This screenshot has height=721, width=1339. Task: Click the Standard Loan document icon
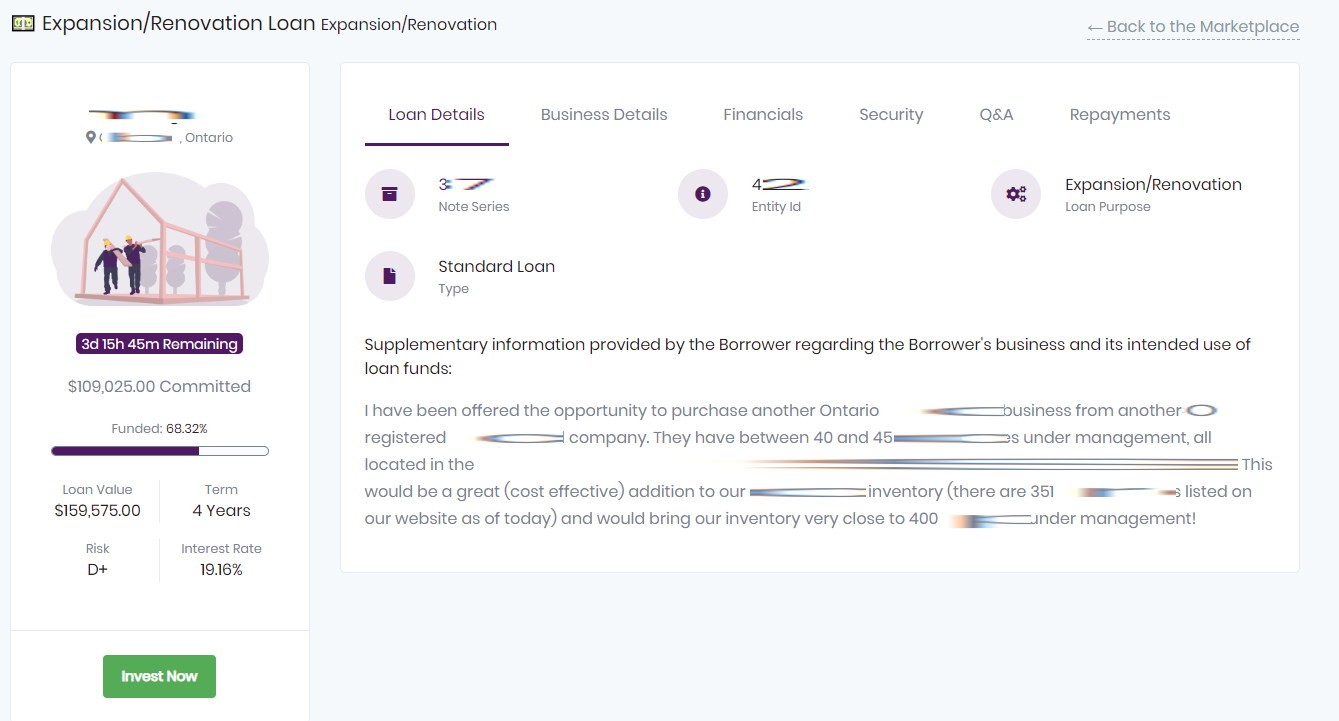(390, 276)
